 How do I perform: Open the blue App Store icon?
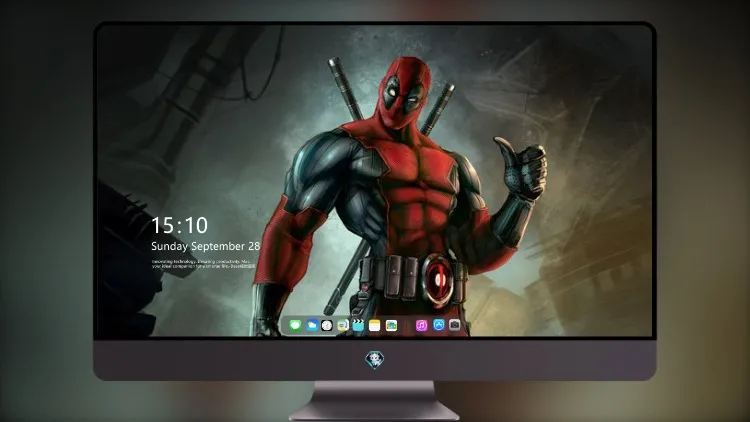click(x=439, y=325)
